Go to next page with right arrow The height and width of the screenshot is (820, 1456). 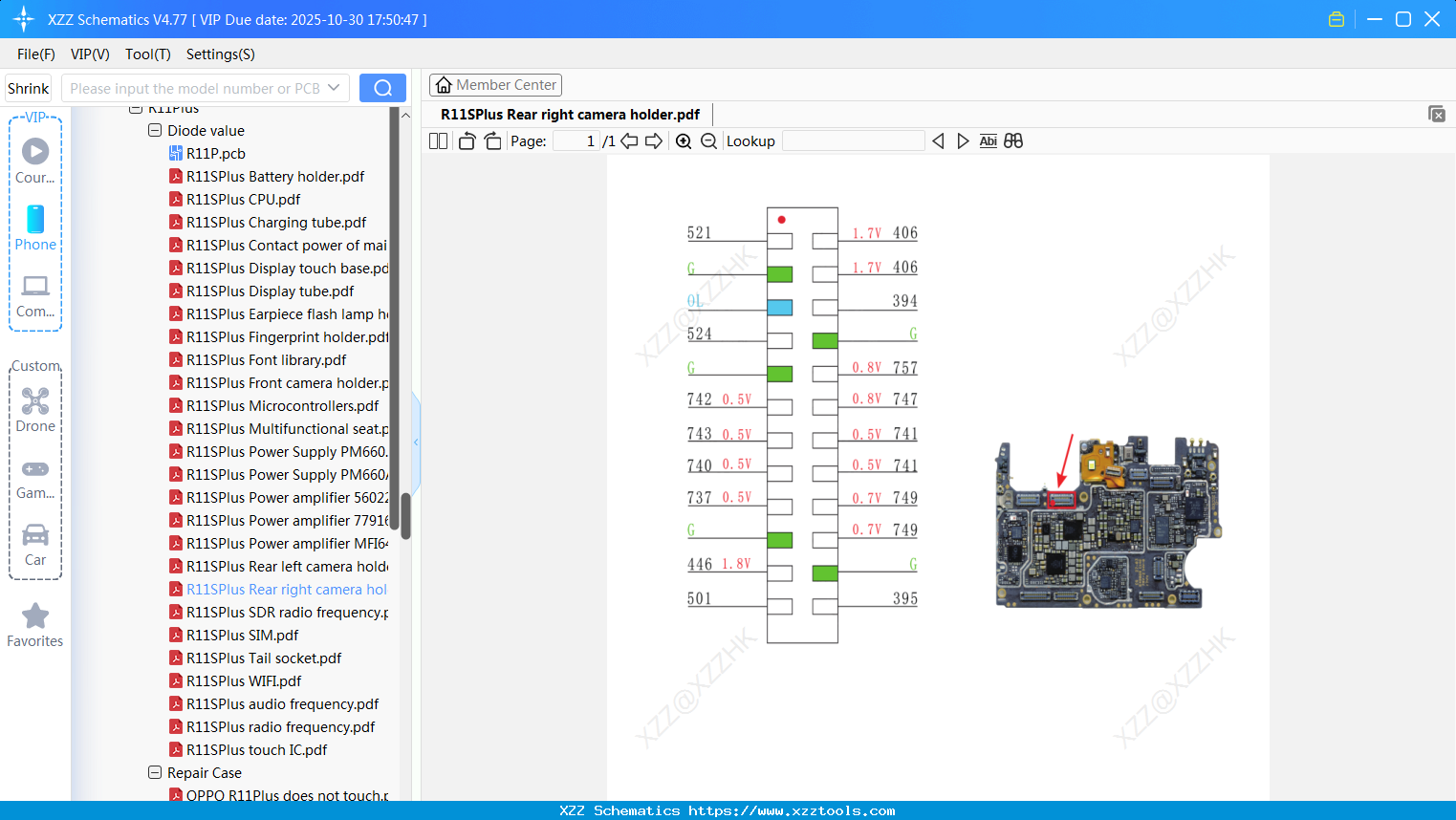click(x=654, y=141)
